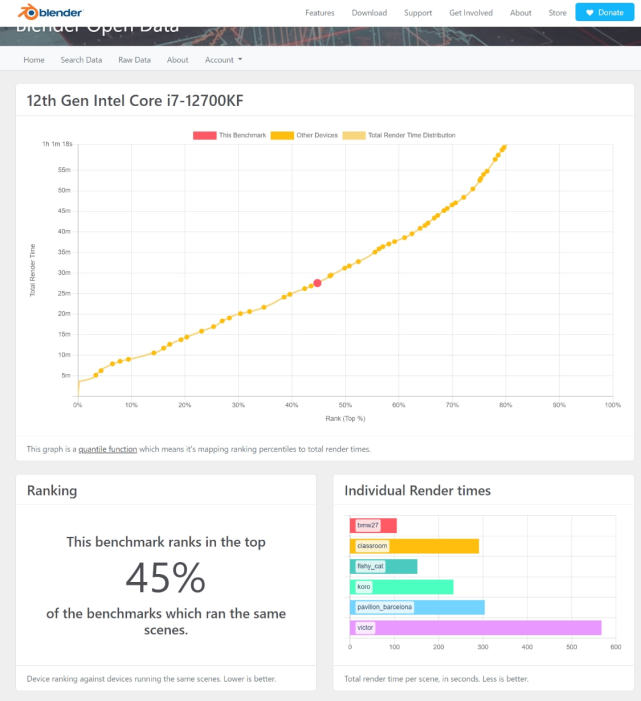Image resolution: width=641 pixels, height=701 pixels.
Task: Open the Raw Data tab
Action: 135,60
